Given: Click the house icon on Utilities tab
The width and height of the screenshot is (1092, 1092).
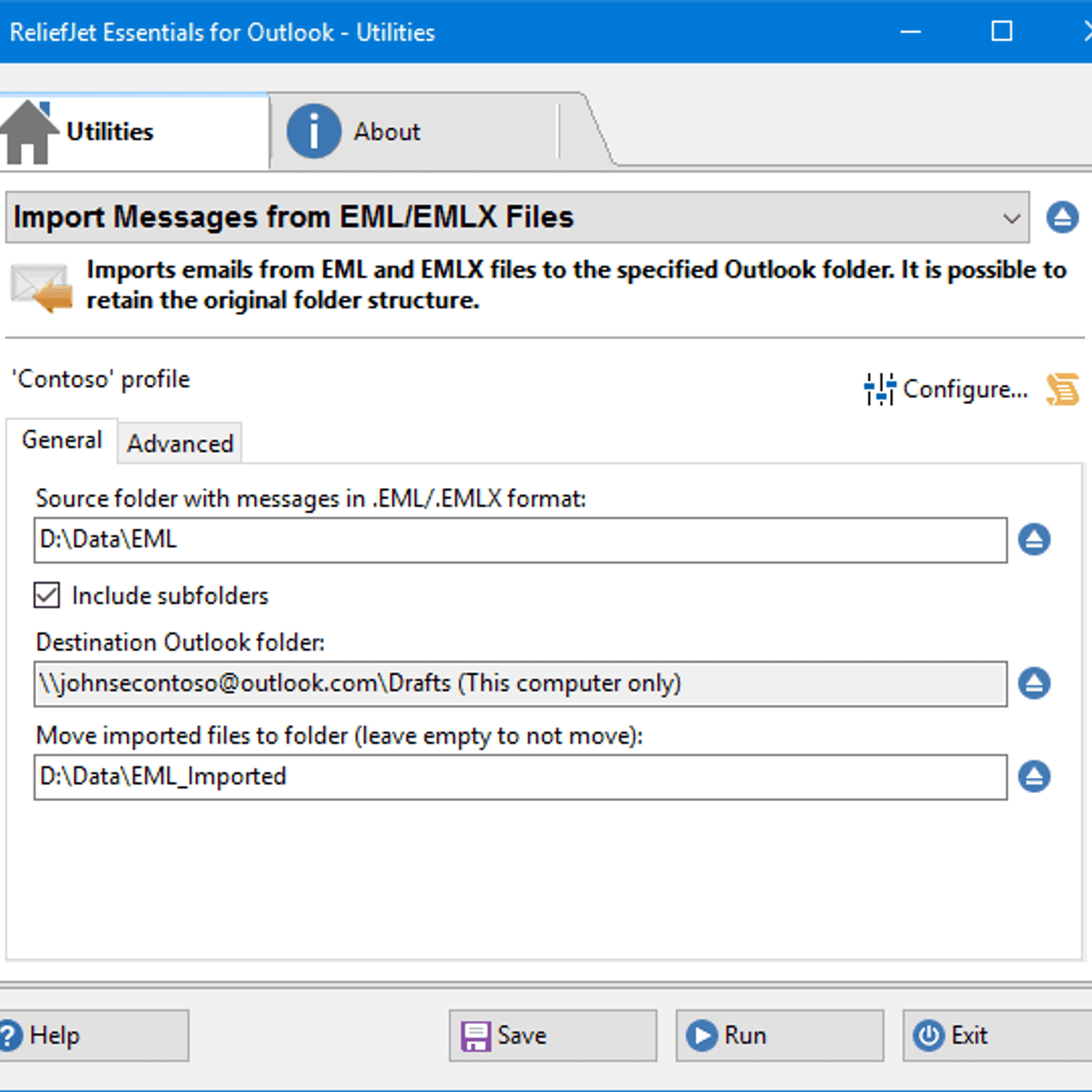Looking at the screenshot, I should [29, 131].
